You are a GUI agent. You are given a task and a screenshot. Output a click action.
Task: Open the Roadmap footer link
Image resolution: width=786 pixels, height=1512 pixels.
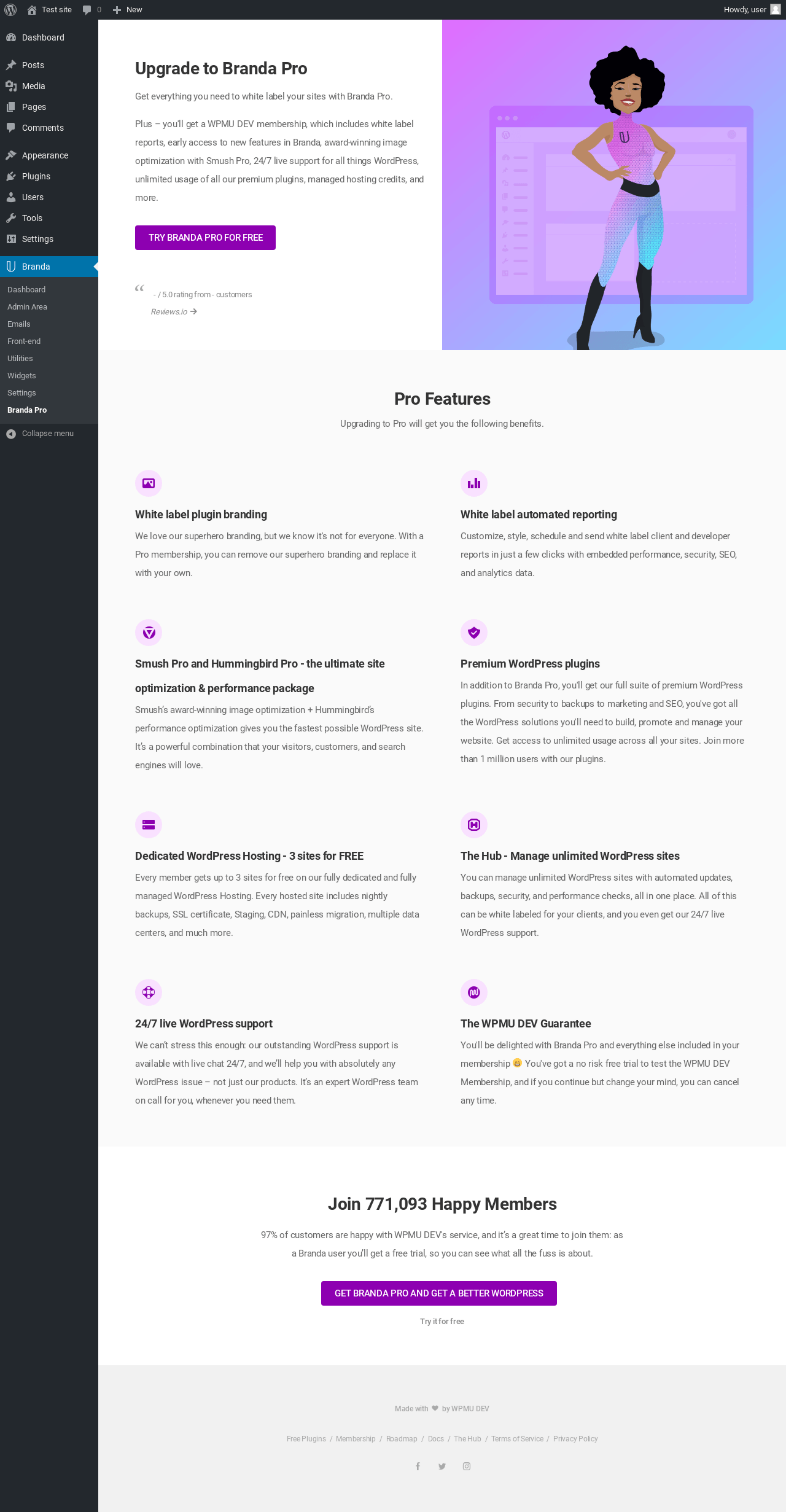(402, 1439)
